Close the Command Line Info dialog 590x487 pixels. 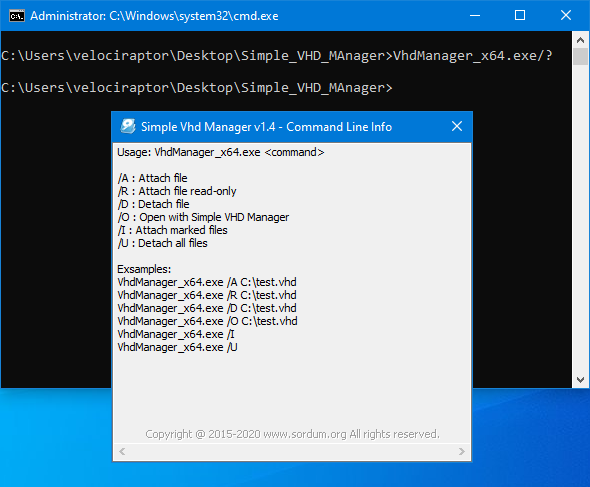457,126
